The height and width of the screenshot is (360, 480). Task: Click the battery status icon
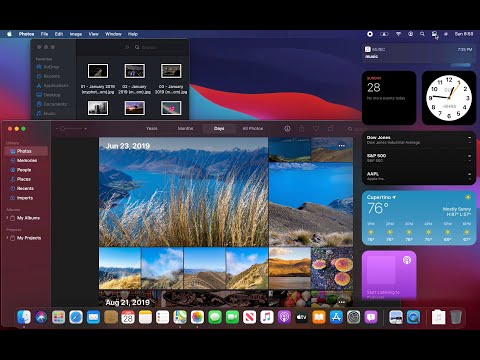tap(384, 34)
